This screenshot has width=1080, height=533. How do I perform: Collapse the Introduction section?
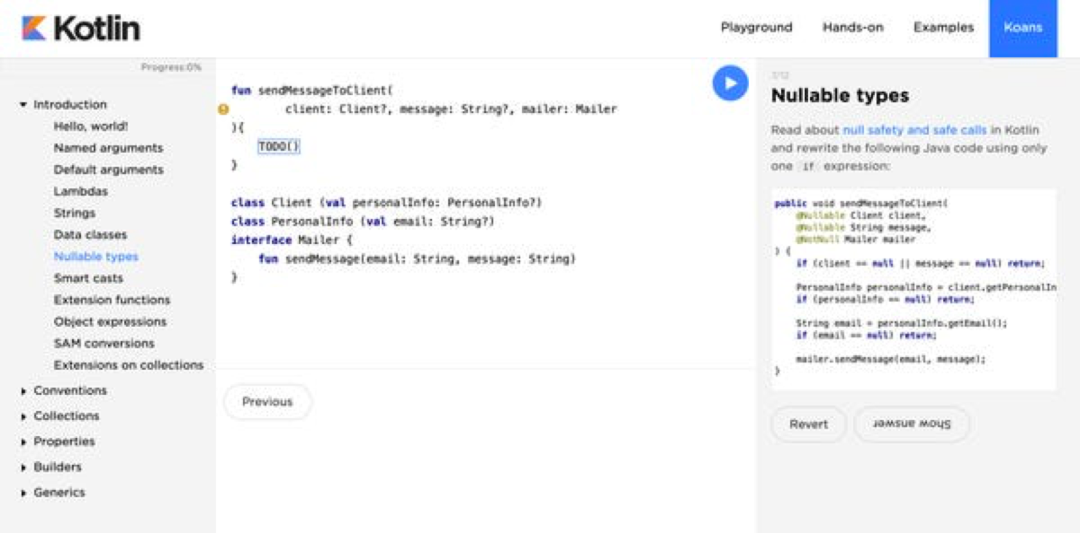click(24, 105)
